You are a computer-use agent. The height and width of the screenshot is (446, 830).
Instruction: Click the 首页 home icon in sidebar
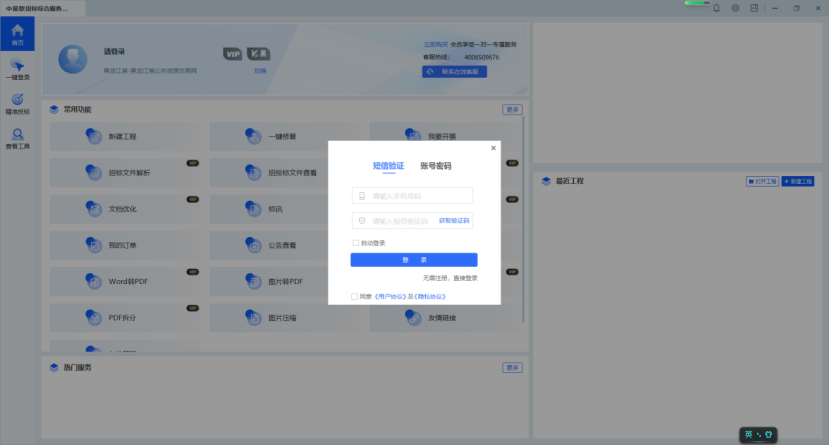tap(17, 34)
